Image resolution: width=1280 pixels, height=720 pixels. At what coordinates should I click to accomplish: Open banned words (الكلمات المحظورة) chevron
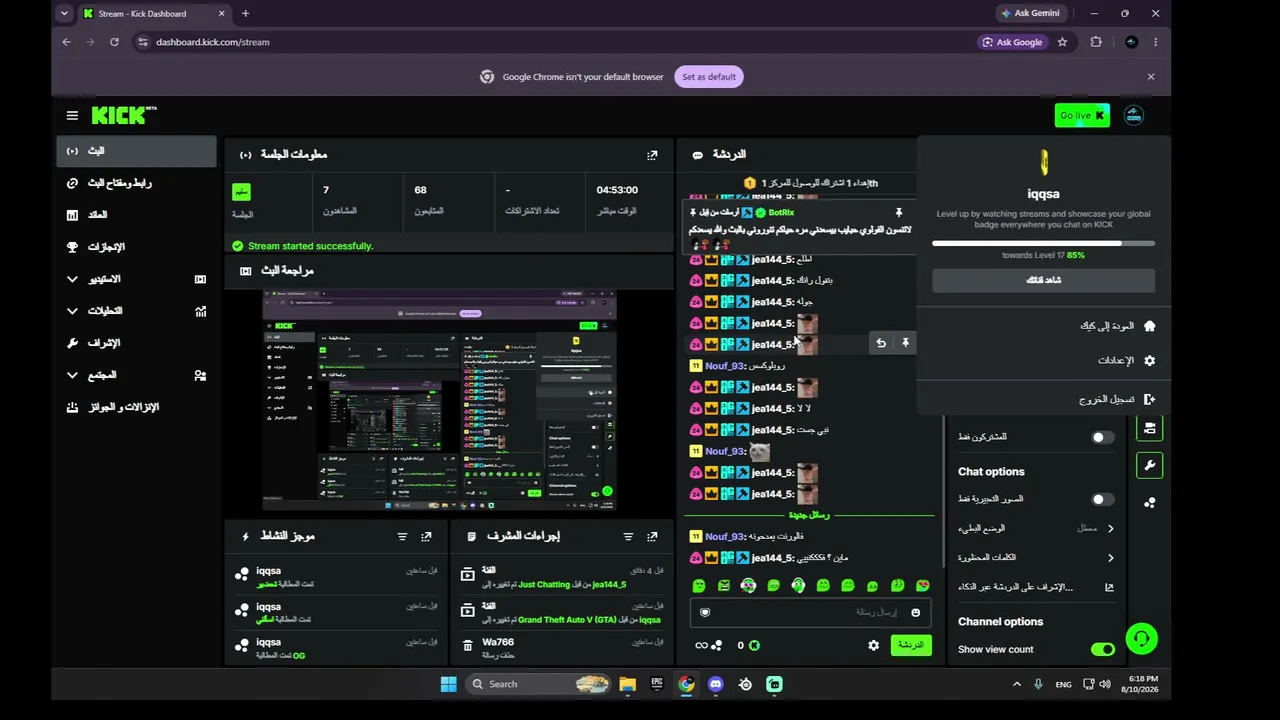(x=1110, y=558)
